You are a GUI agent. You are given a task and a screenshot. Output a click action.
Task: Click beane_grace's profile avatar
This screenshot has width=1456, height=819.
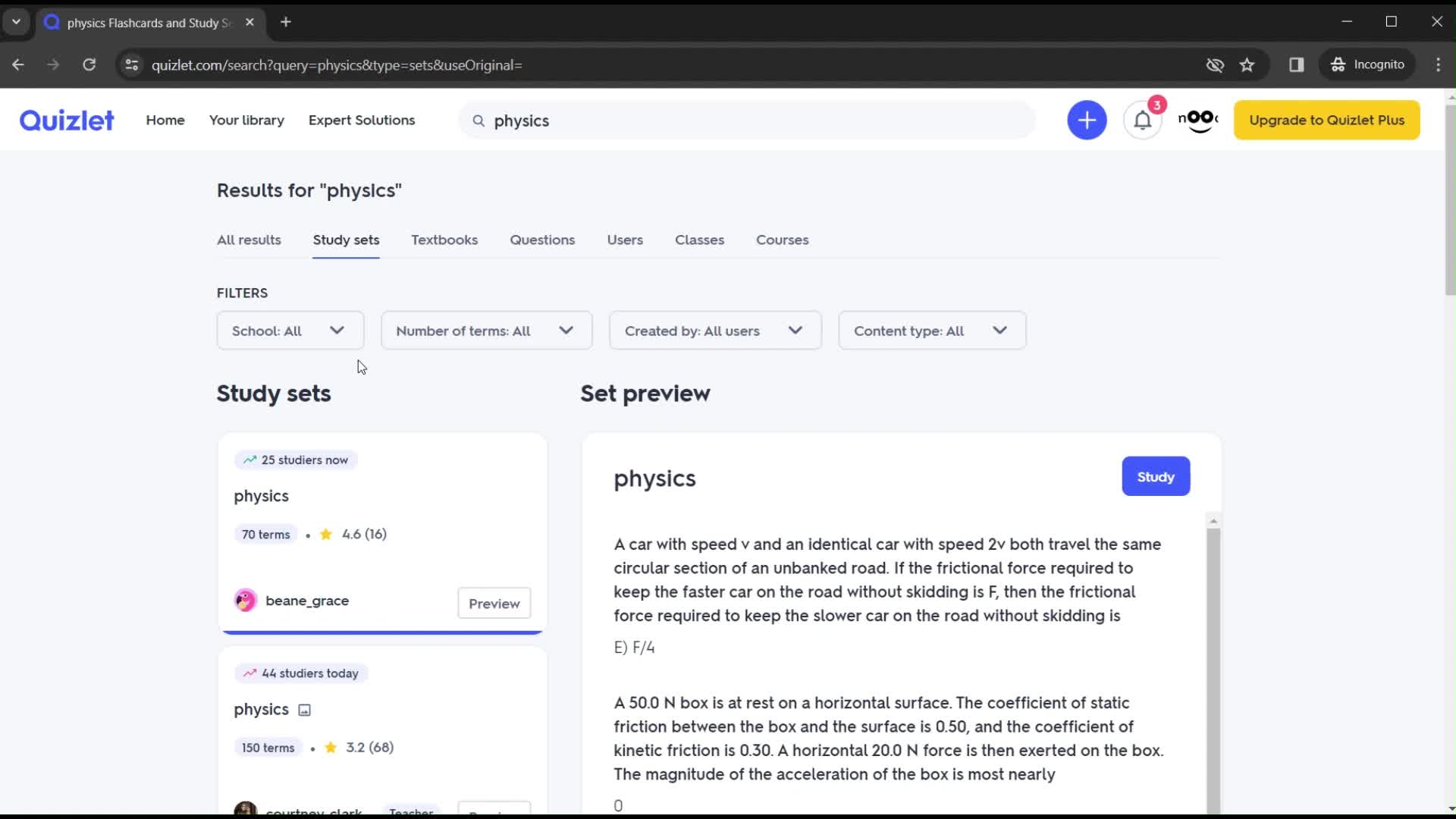pyautogui.click(x=246, y=601)
